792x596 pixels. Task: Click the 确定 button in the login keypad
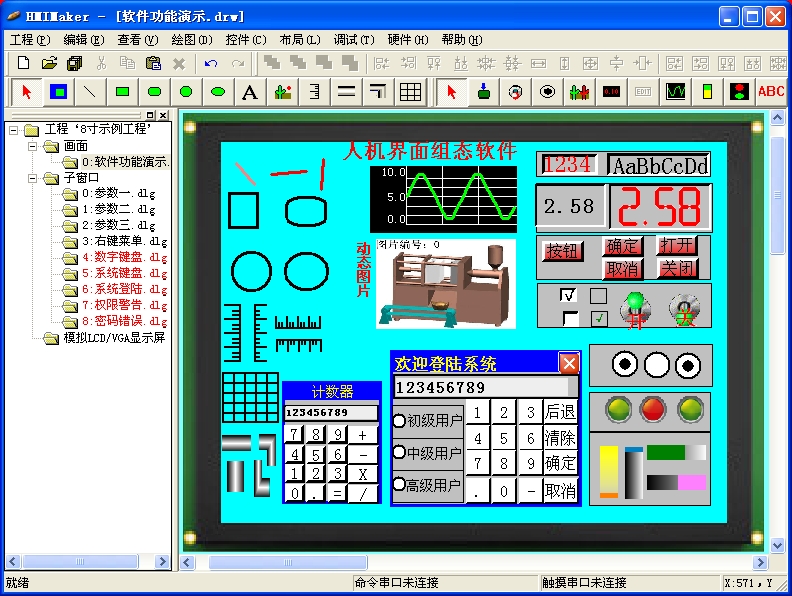tap(560, 464)
